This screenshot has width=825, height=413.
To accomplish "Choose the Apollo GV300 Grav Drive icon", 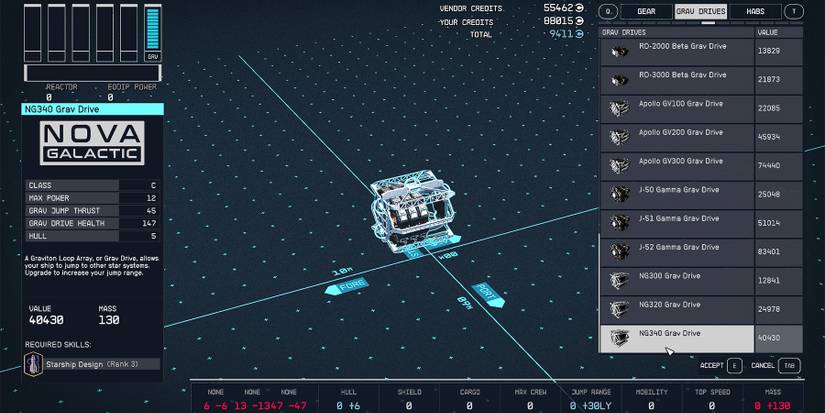I will 619,165.
